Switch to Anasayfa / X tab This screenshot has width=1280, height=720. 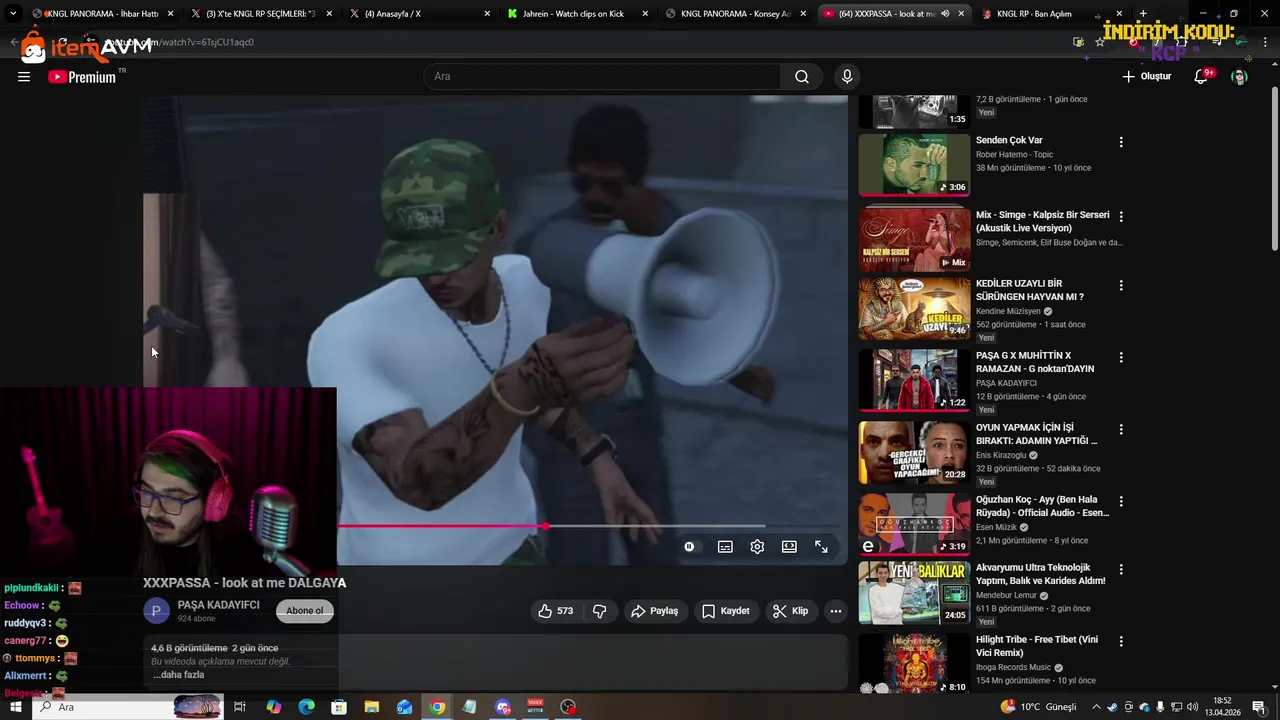pos(418,14)
